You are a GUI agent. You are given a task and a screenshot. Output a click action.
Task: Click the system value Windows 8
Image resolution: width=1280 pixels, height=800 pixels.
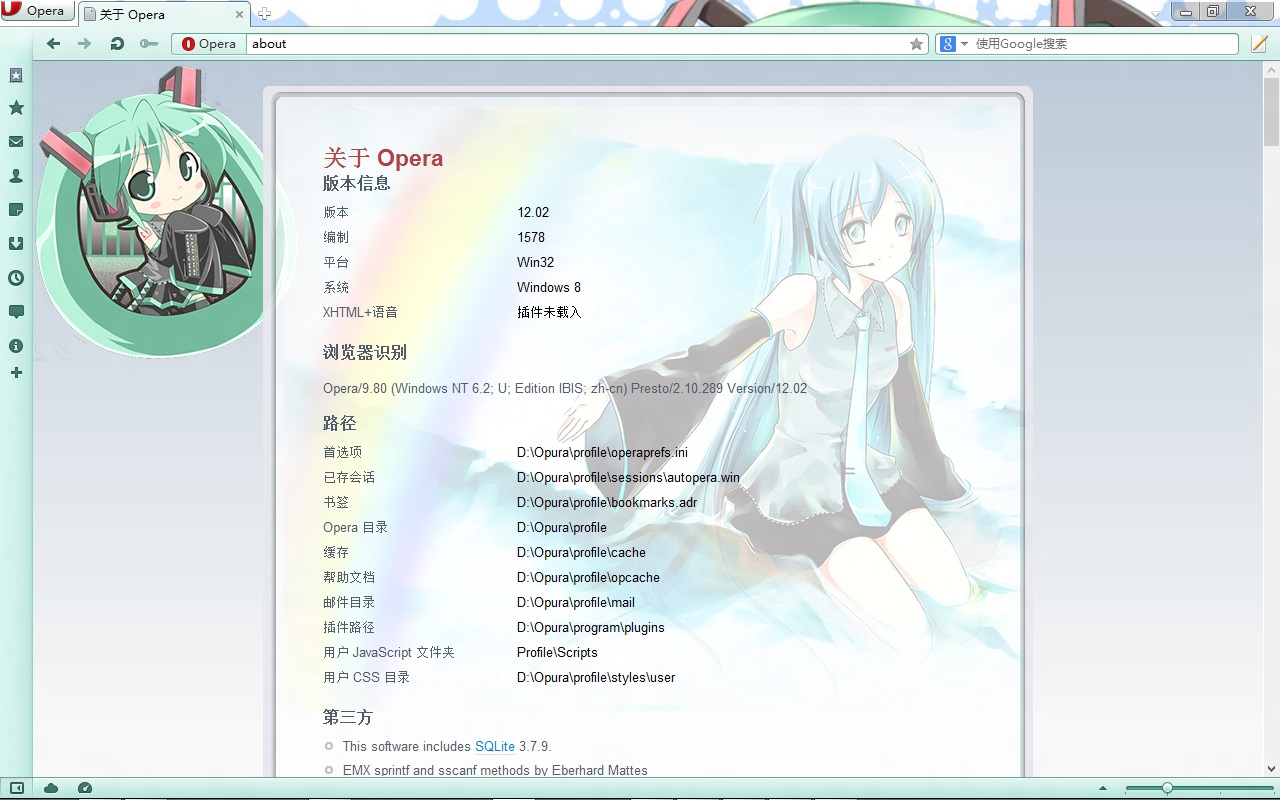point(549,287)
